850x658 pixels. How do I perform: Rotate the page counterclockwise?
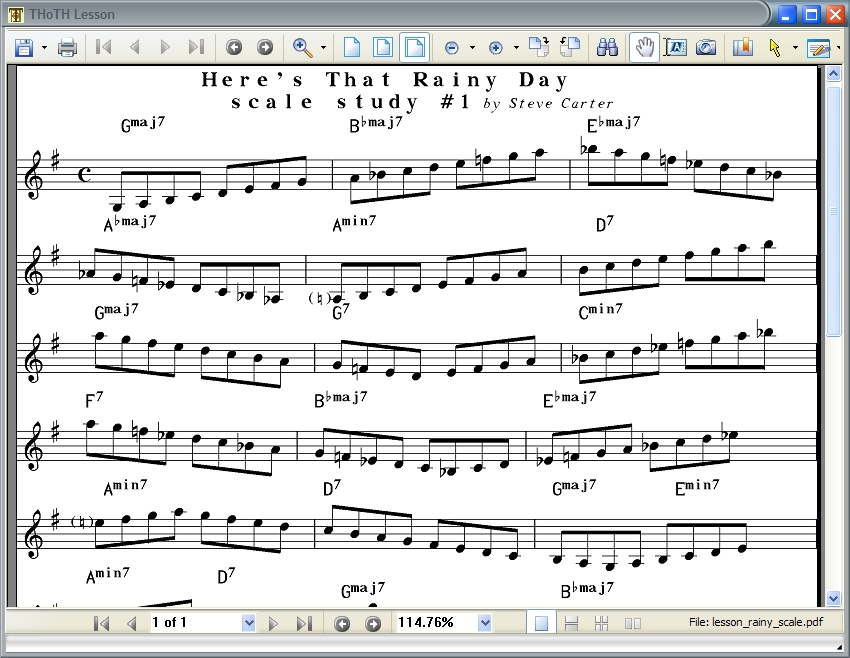pyautogui.click(x=570, y=47)
